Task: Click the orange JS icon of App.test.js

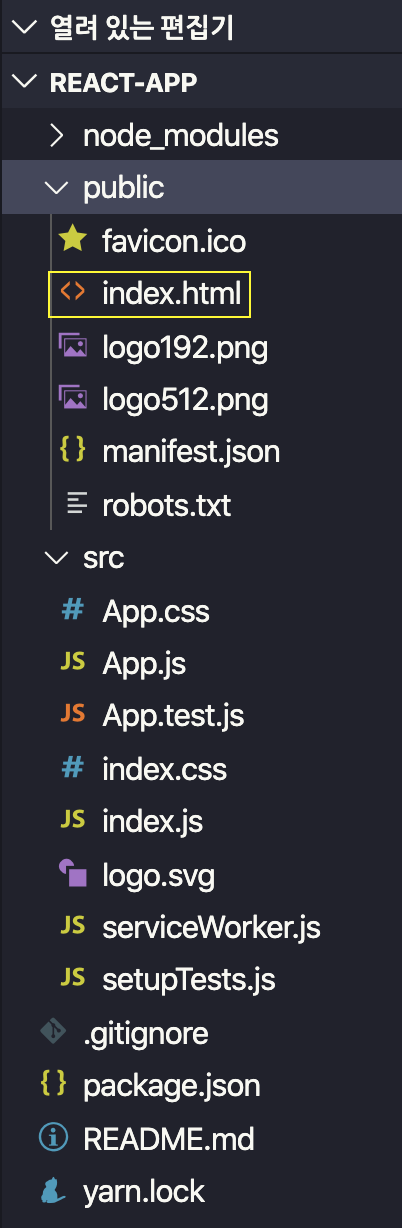Action: 72,715
